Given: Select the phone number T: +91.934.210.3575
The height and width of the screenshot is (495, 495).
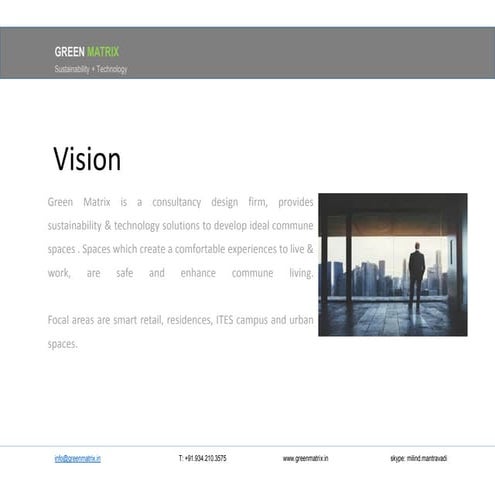Looking at the screenshot, I should click(203, 458).
